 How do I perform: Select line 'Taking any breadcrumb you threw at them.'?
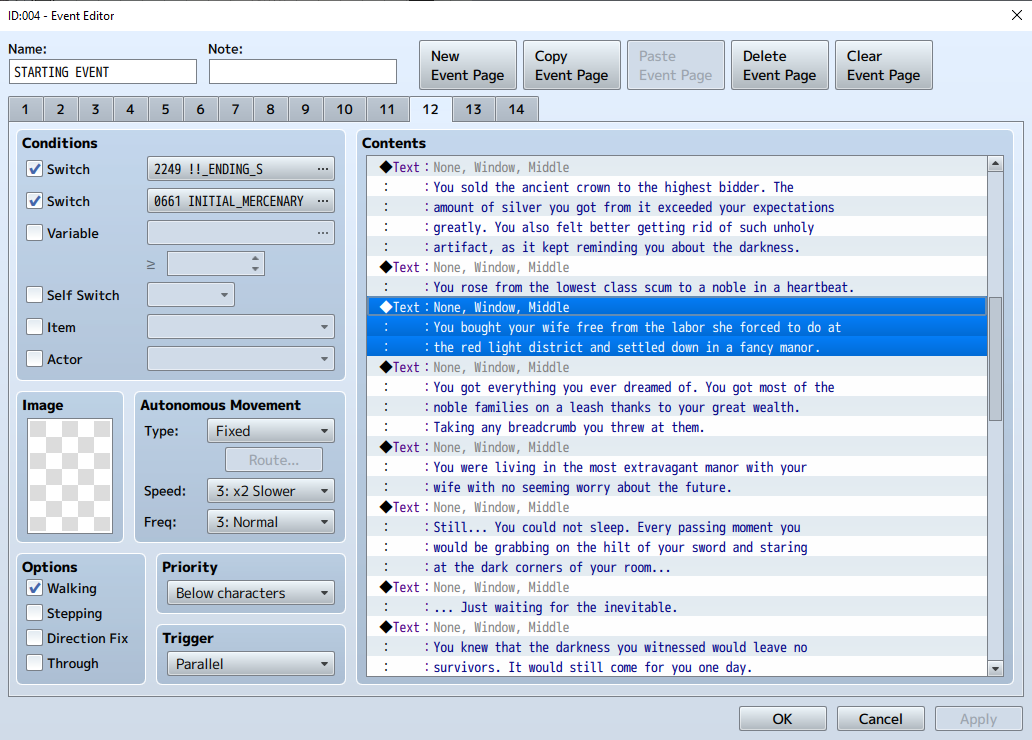click(x=677, y=427)
